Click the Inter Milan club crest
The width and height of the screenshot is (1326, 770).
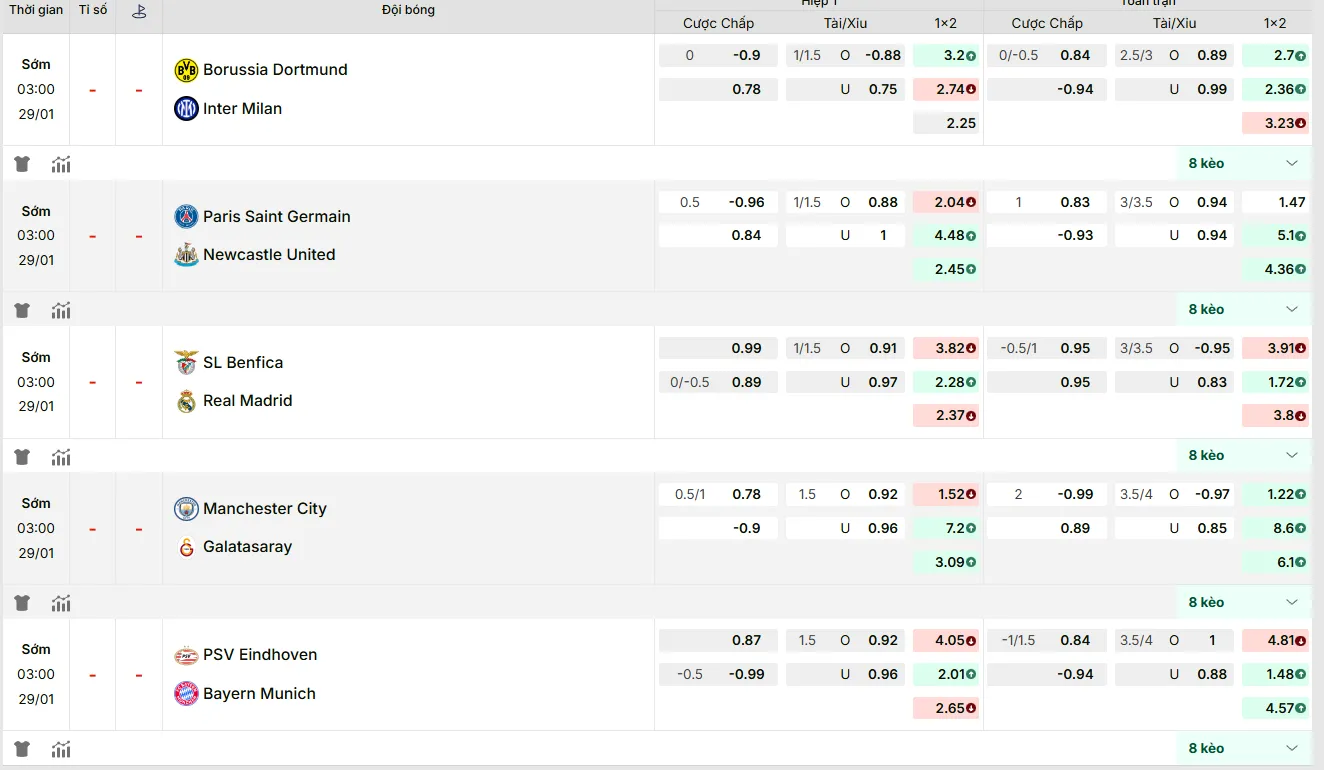[x=186, y=109]
